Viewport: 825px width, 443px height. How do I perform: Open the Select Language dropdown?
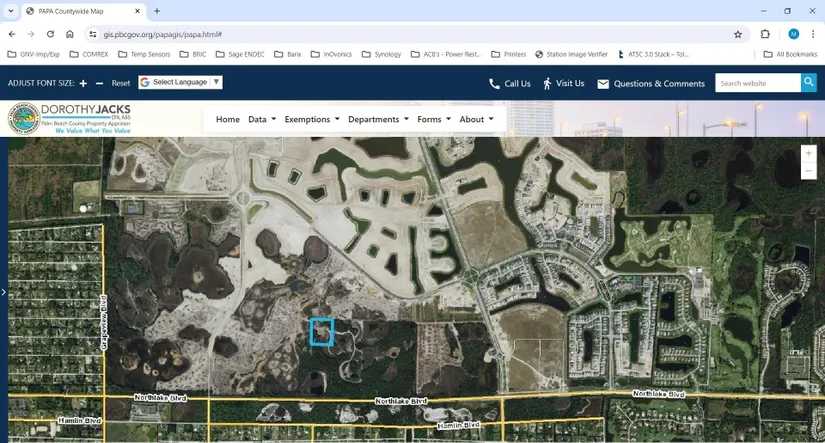click(180, 82)
